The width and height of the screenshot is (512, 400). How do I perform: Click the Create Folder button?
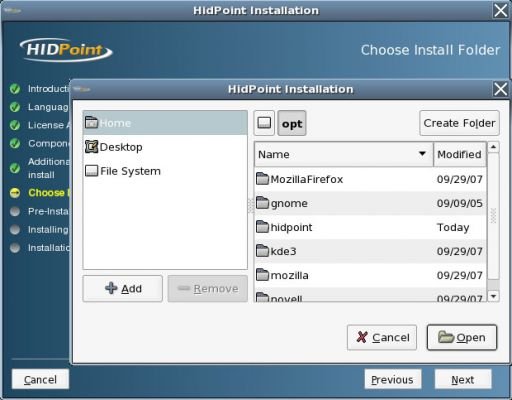459,123
